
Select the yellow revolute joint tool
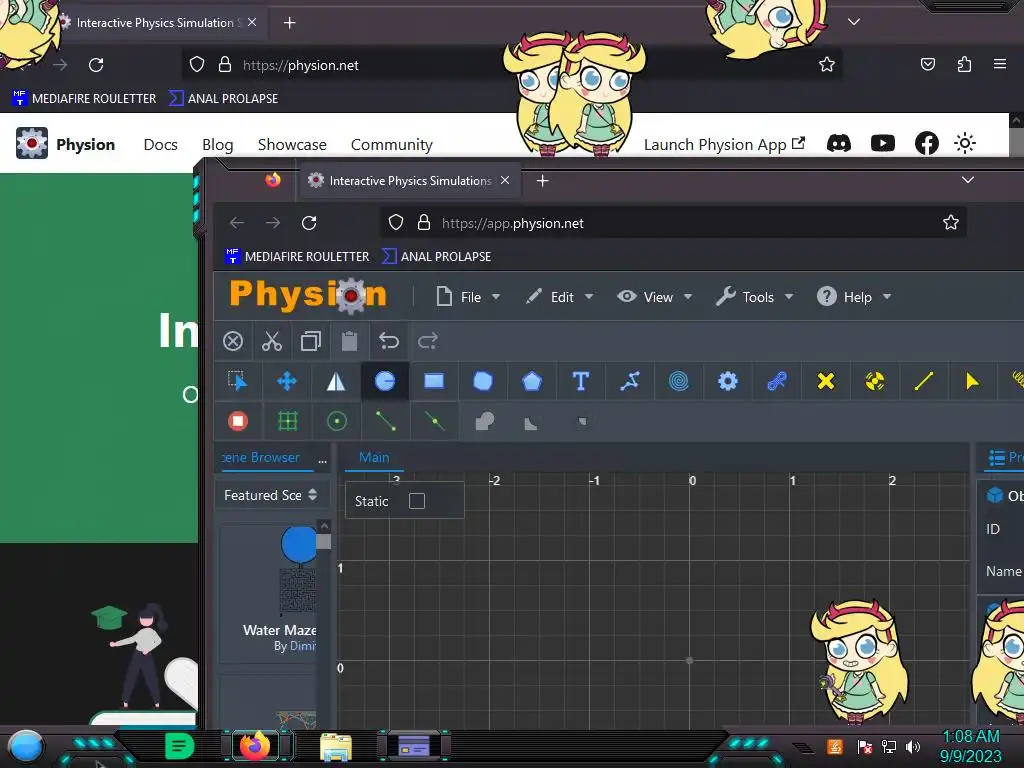874,381
